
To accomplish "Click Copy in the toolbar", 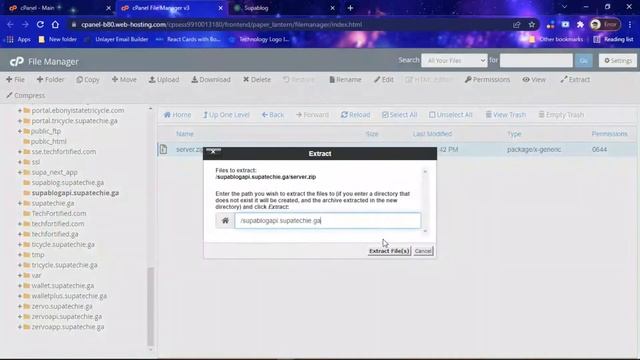I will [88, 80].
